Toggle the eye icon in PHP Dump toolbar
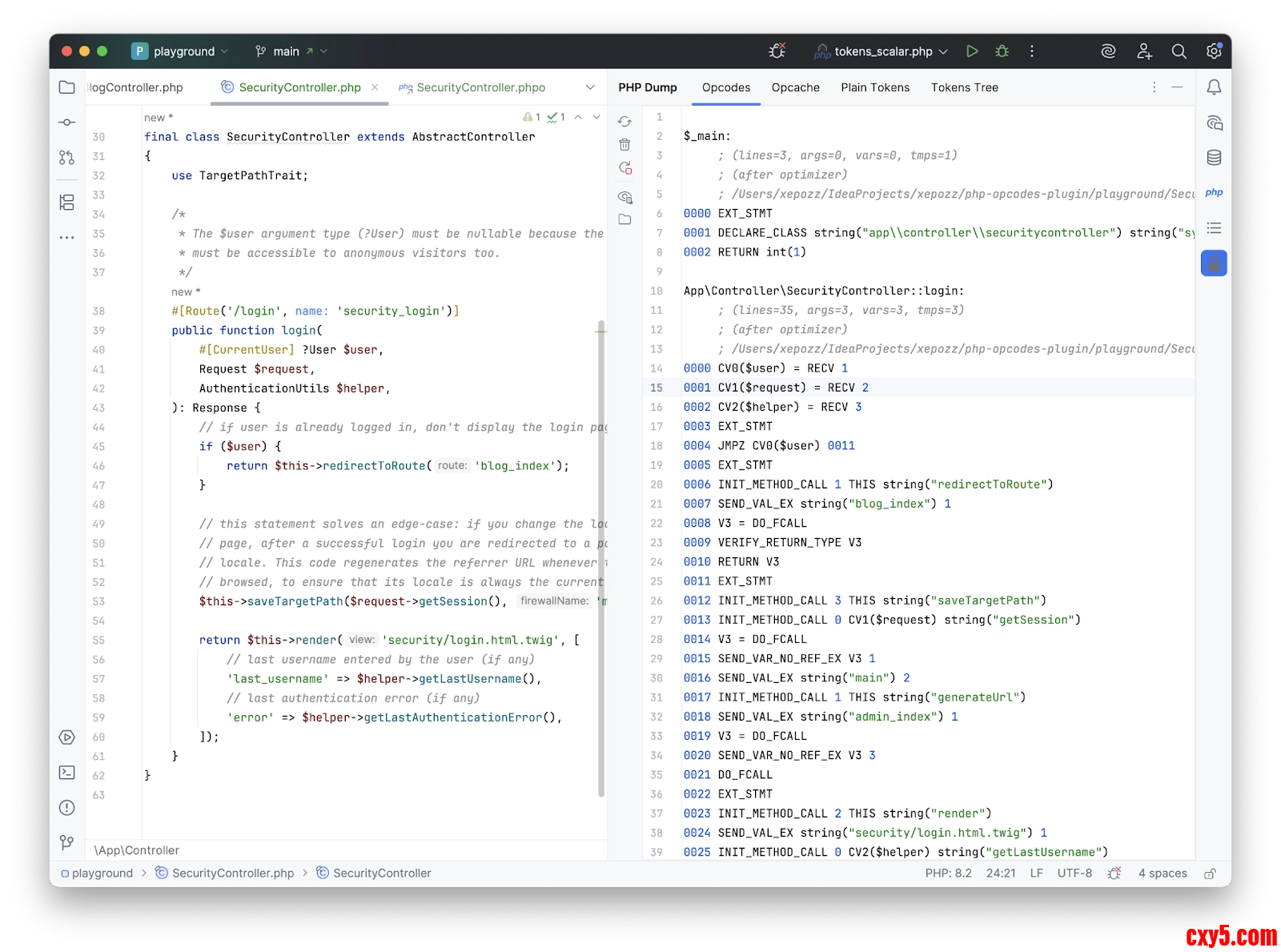 tap(624, 197)
